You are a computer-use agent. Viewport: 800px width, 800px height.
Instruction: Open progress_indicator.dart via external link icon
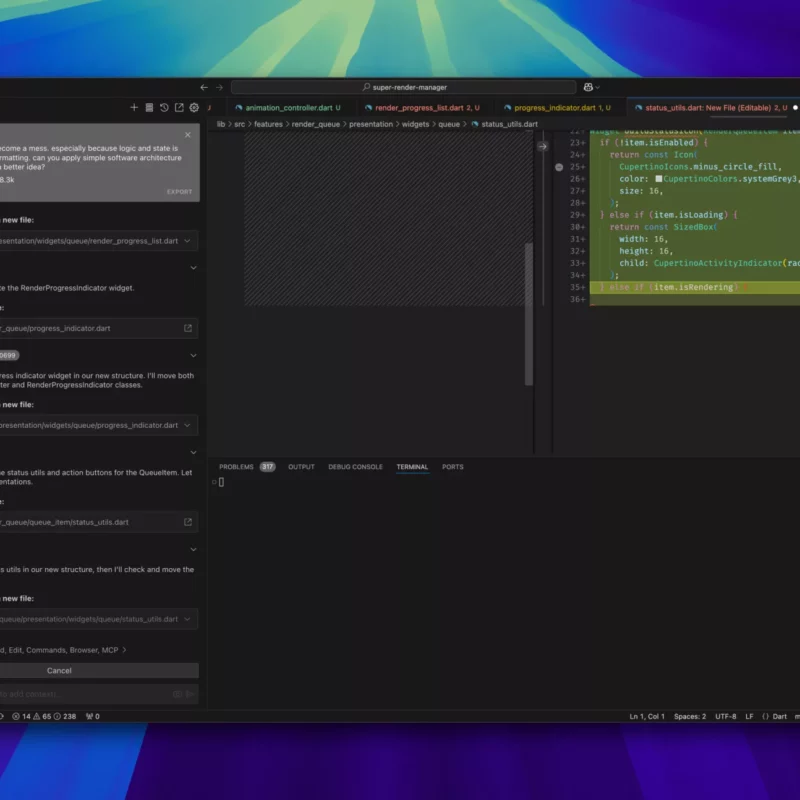pos(187,328)
